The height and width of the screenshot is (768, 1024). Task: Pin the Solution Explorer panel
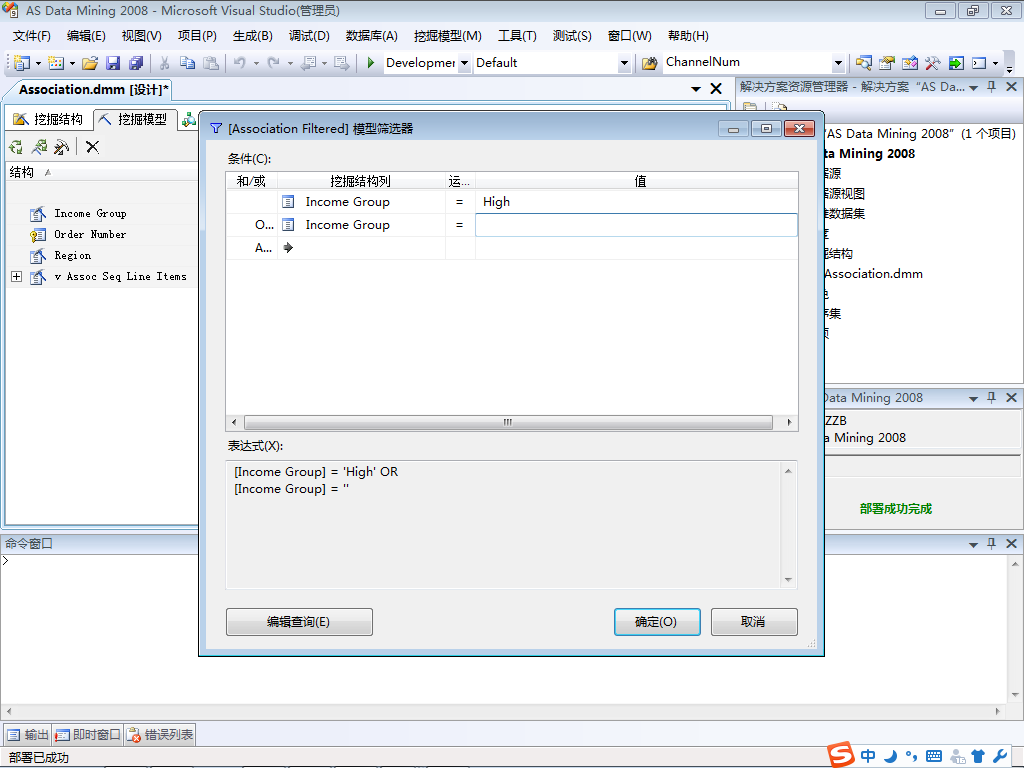(991, 86)
